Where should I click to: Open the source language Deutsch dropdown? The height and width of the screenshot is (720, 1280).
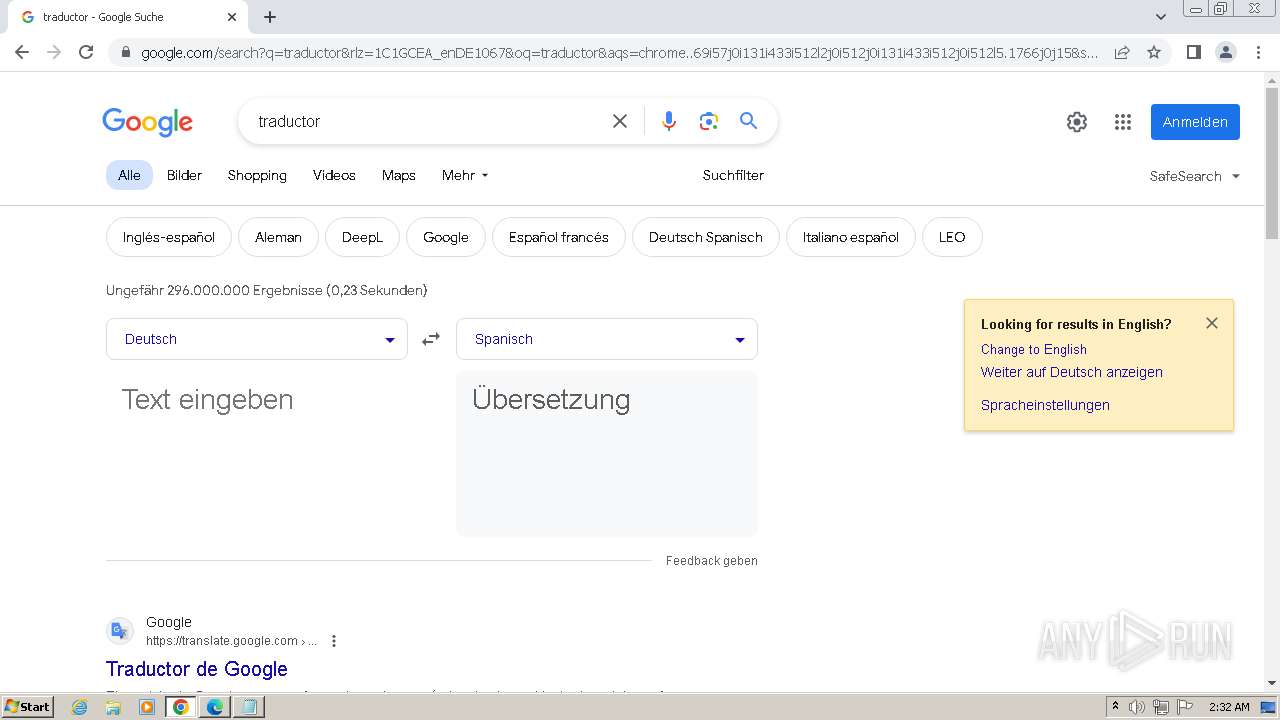pos(257,339)
